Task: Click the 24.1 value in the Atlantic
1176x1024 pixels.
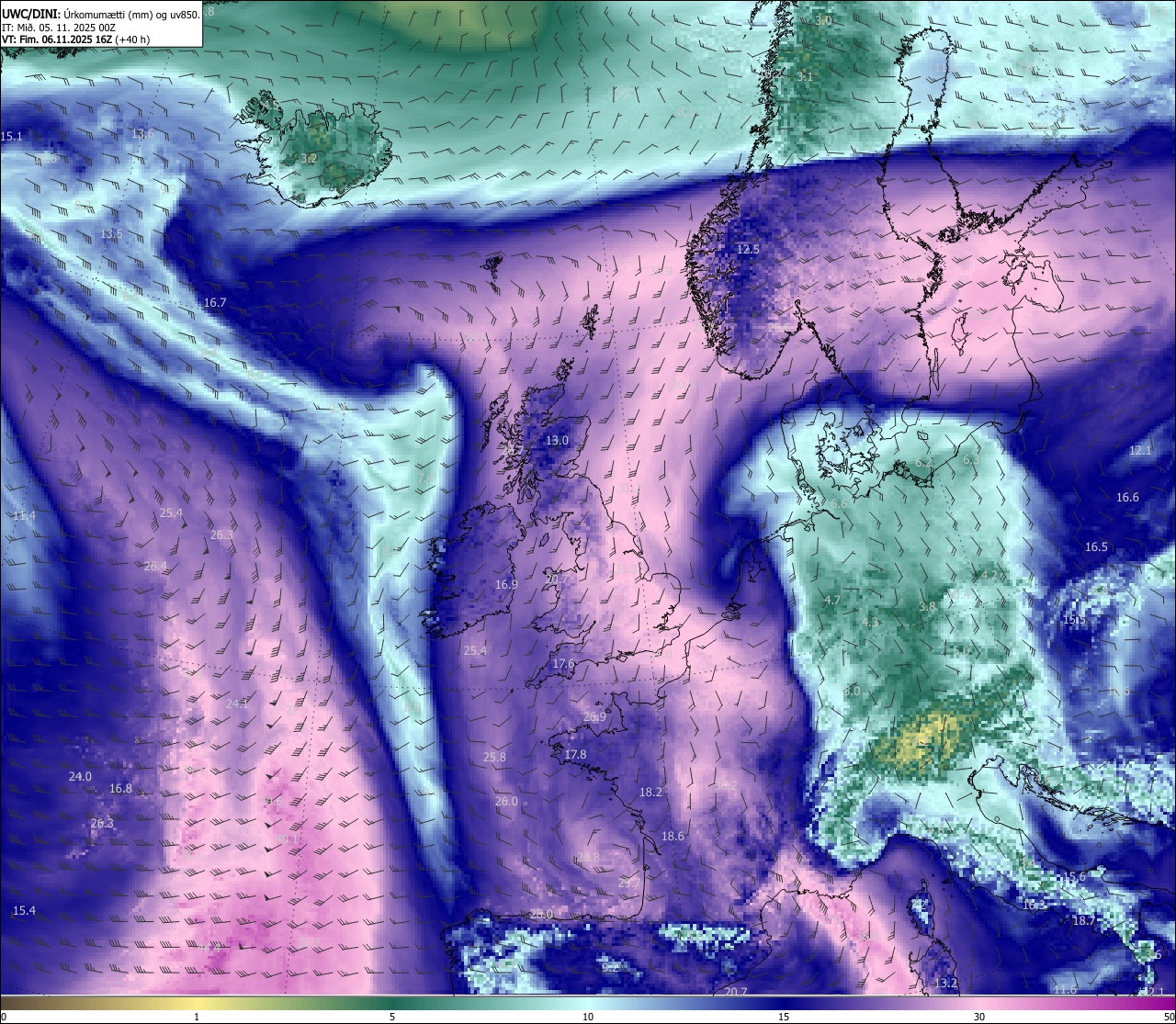Action: point(237,703)
